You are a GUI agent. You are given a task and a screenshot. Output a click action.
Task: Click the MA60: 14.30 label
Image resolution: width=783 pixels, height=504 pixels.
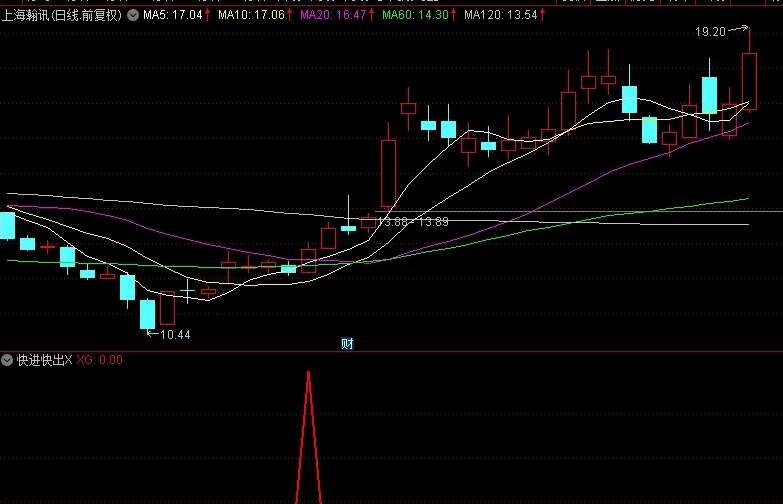click(x=415, y=15)
